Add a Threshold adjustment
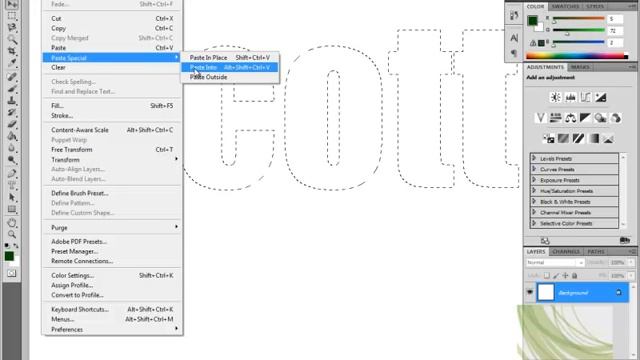The height and width of the screenshot is (360, 640). pyautogui.click(x=578, y=139)
